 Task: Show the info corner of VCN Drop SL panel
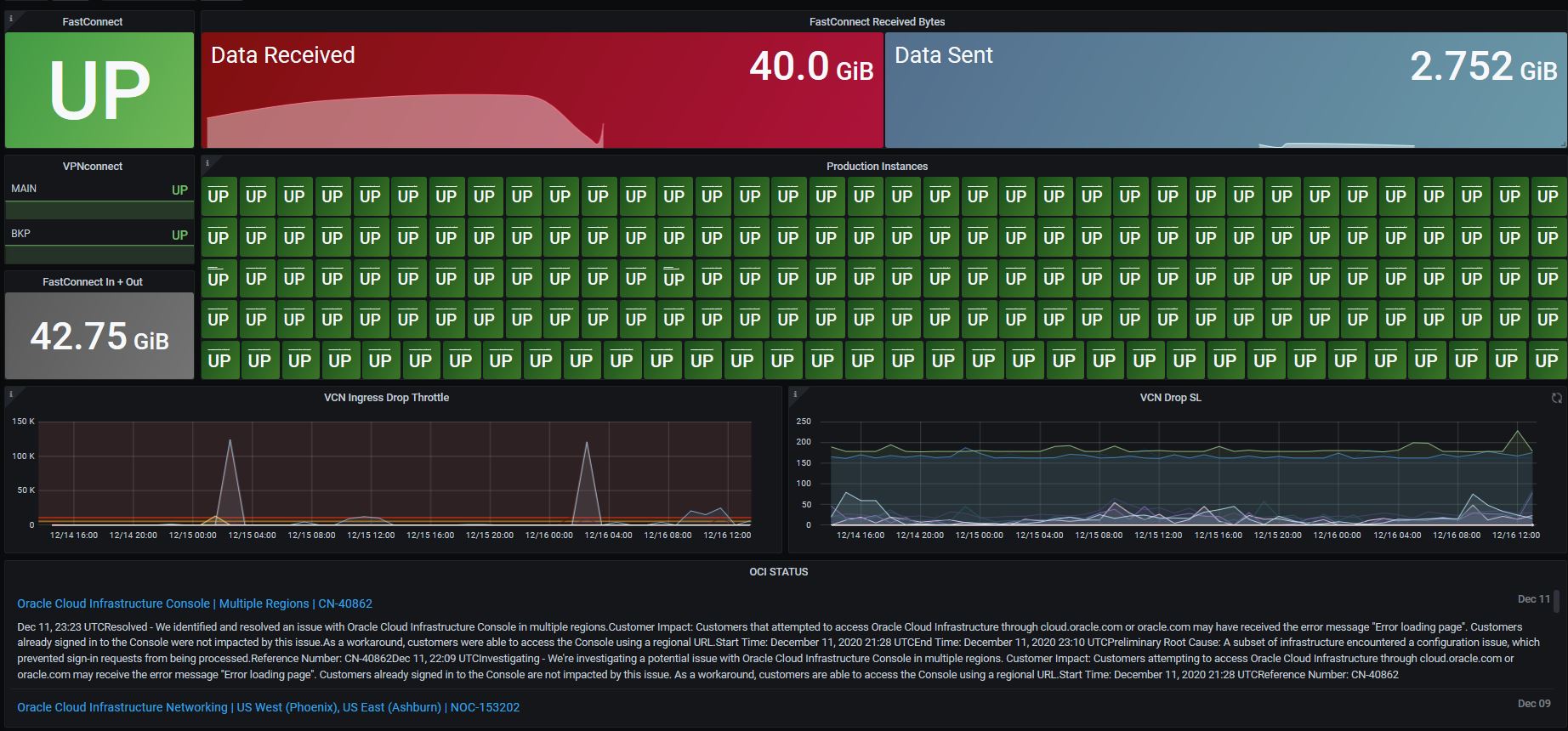tap(794, 393)
